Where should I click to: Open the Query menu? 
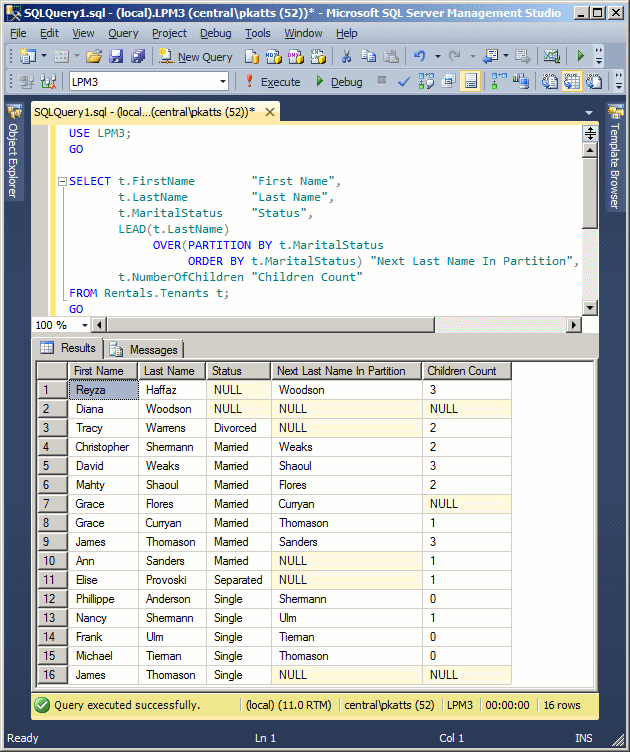123,33
